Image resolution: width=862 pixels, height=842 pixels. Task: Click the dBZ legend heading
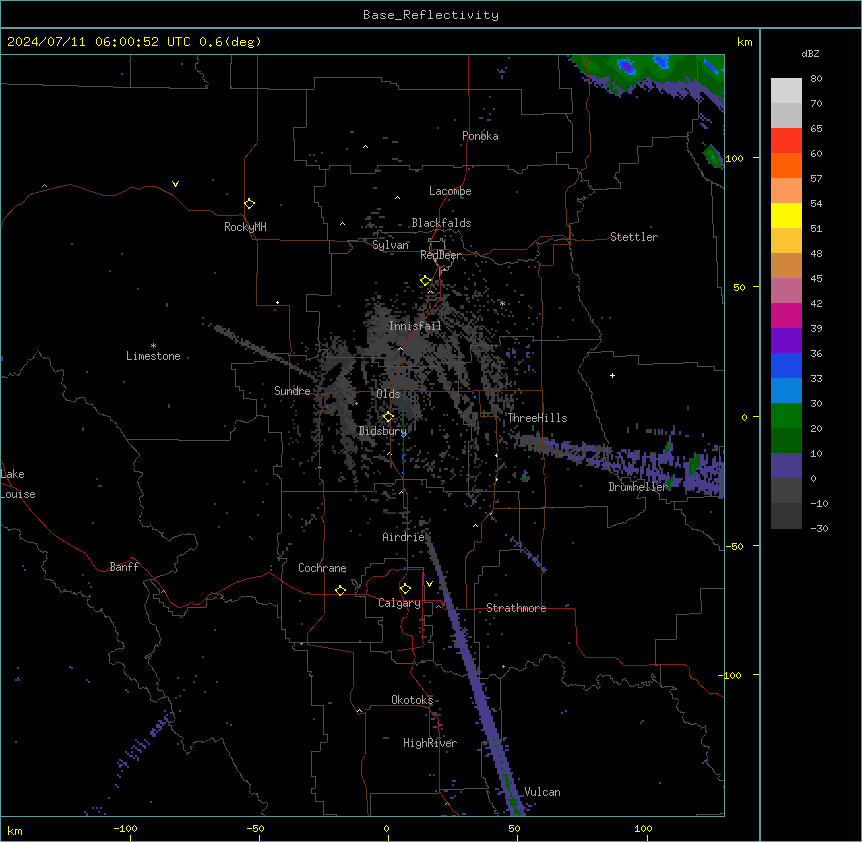click(x=810, y=53)
